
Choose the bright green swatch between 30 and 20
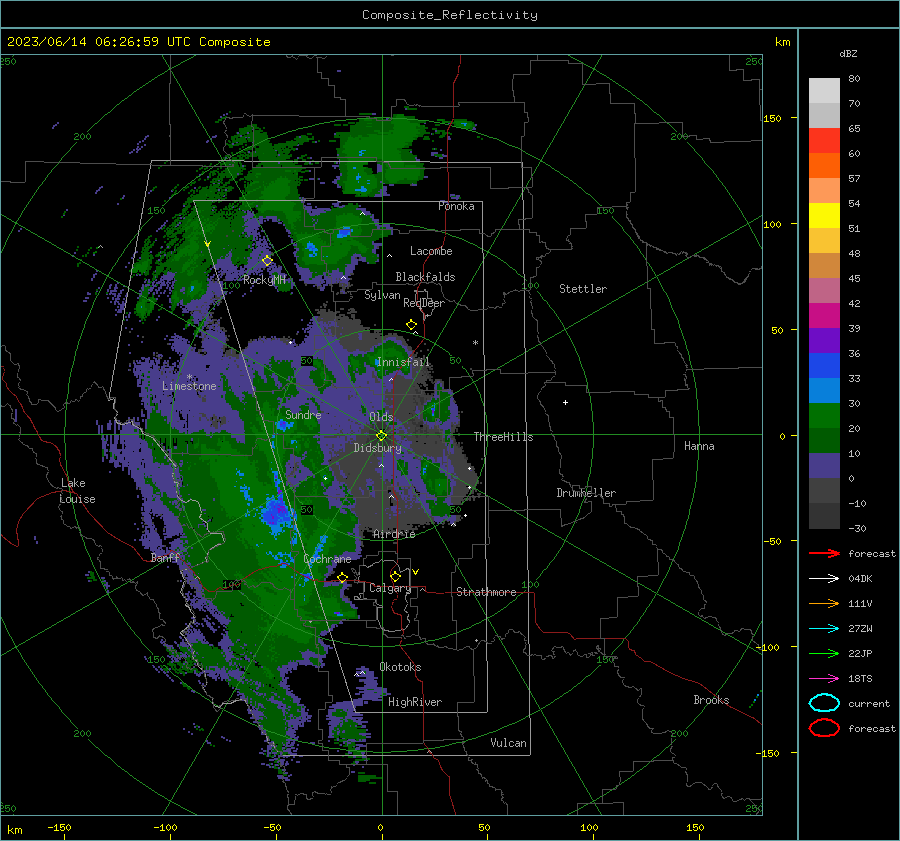coord(824,416)
